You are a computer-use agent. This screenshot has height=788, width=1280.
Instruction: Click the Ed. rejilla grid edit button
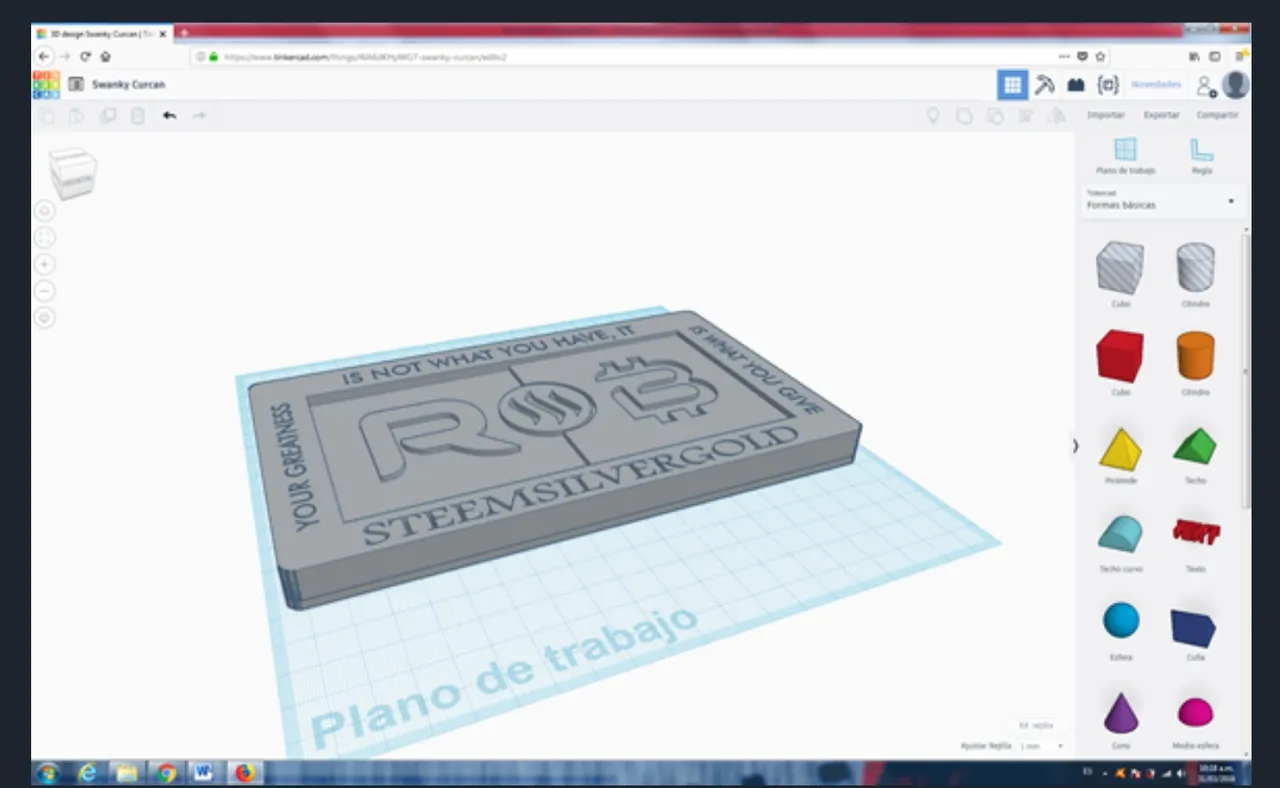pyautogui.click(x=1034, y=726)
